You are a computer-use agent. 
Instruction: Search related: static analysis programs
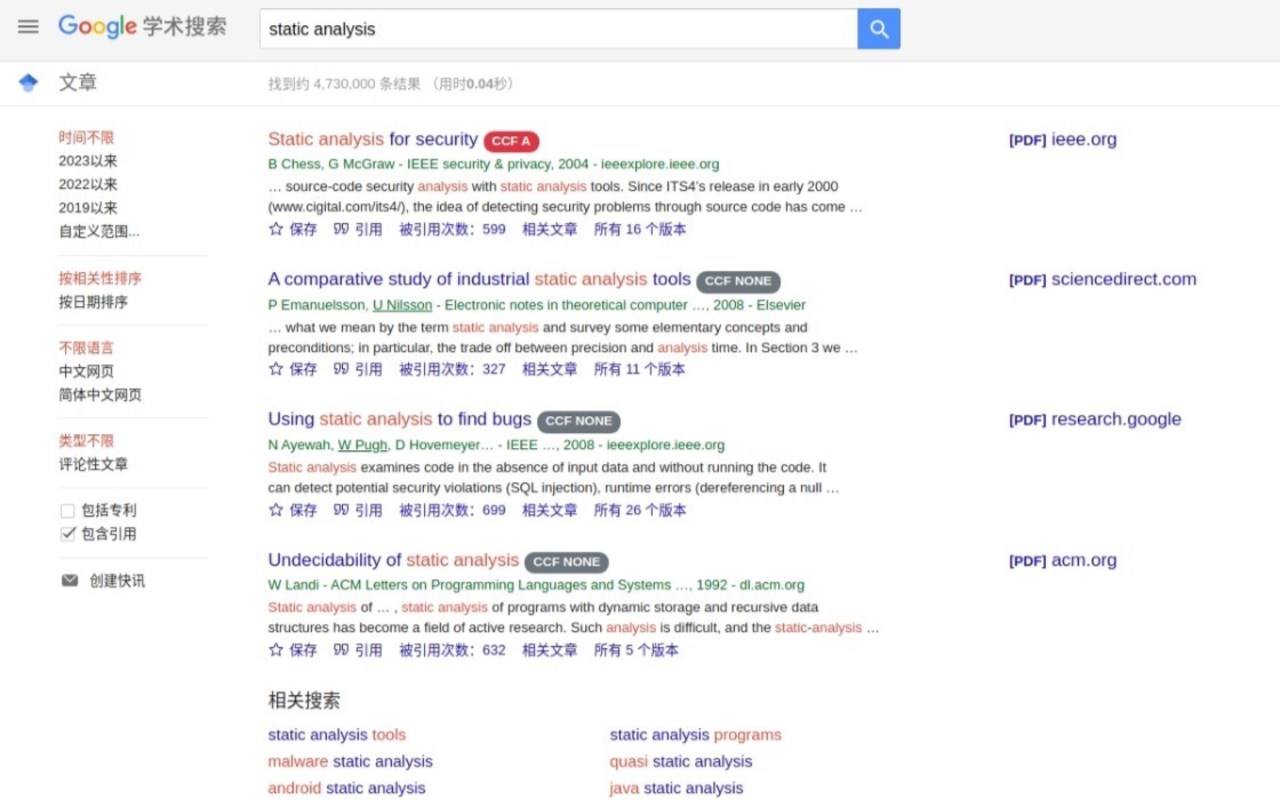pos(696,735)
